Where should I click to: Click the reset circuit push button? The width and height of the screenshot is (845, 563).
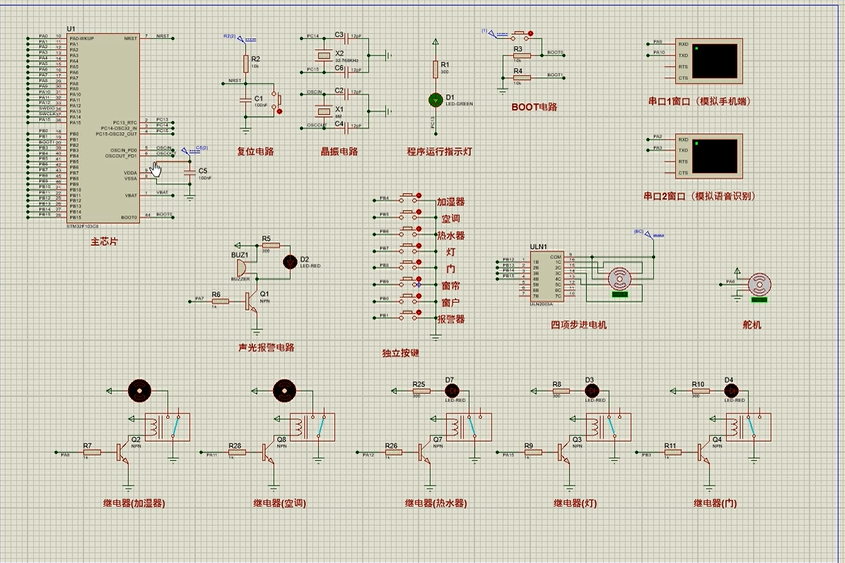point(276,100)
